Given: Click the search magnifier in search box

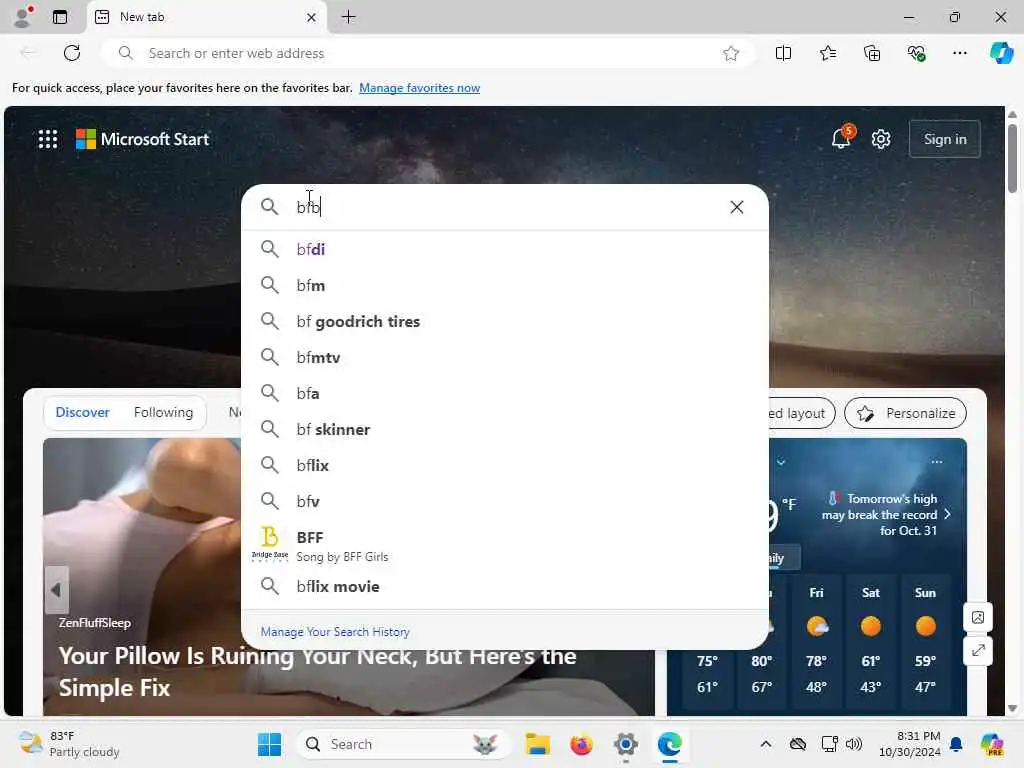Looking at the screenshot, I should coord(269,207).
